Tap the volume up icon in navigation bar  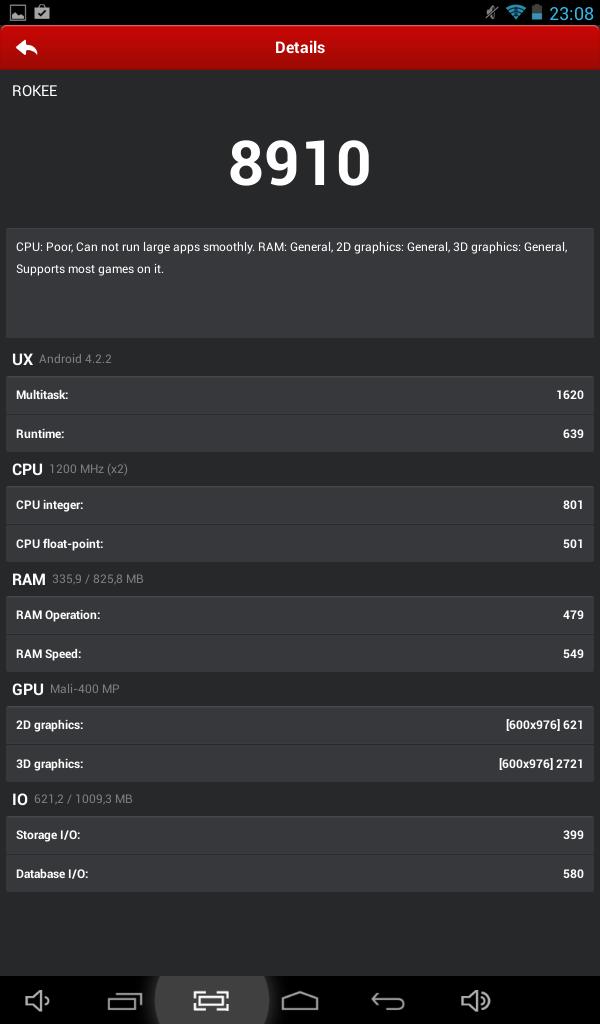point(476,1000)
